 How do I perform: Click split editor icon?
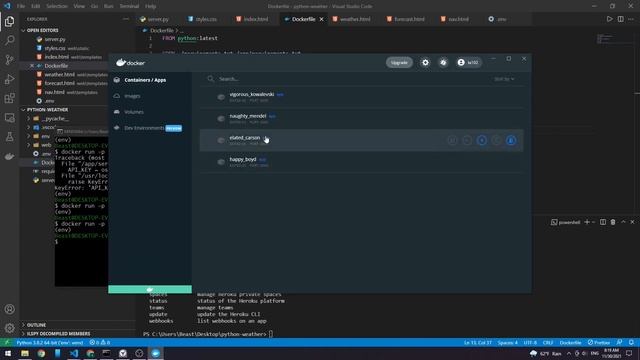pyautogui.click(x=620, y=19)
